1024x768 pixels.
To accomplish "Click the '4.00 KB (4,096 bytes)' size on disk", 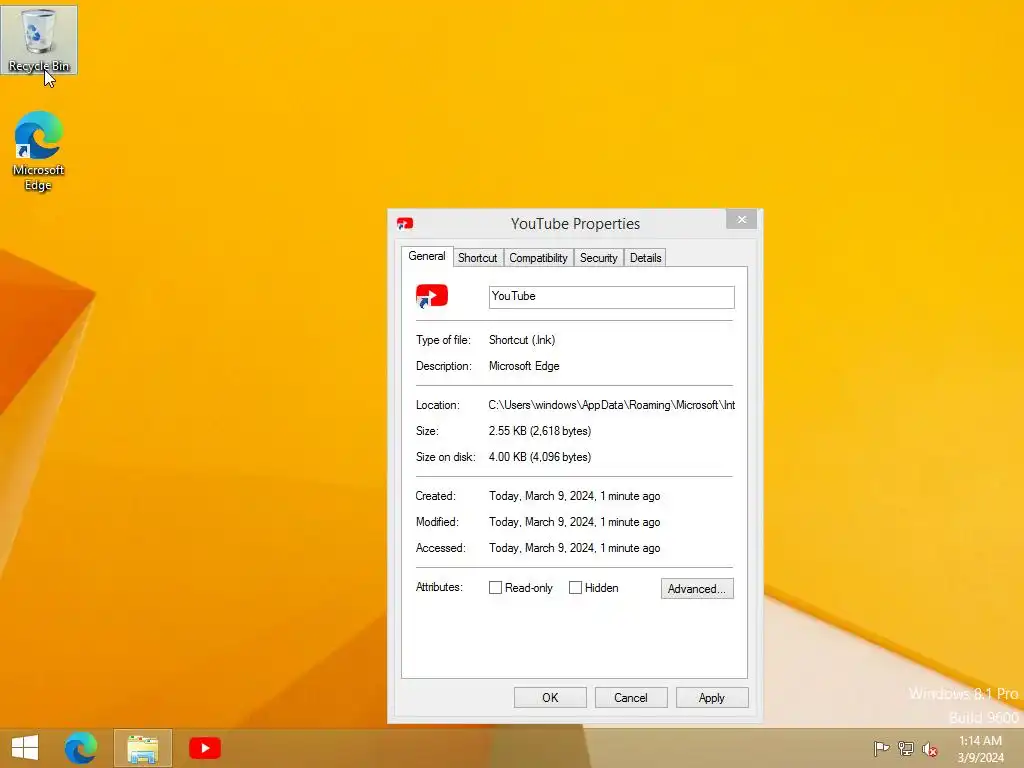I will coord(539,457).
